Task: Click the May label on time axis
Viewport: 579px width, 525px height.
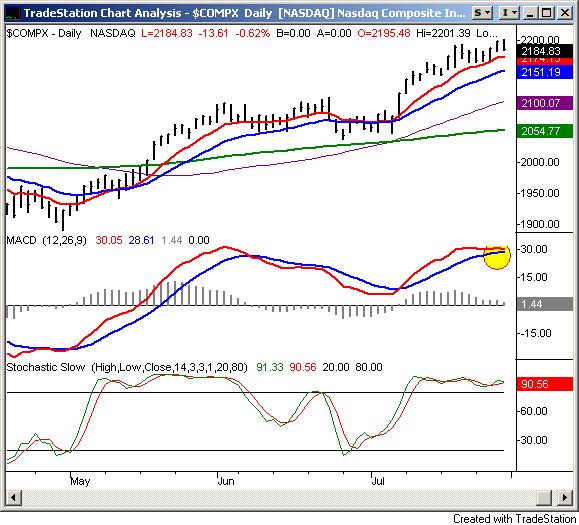Action: [80, 481]
